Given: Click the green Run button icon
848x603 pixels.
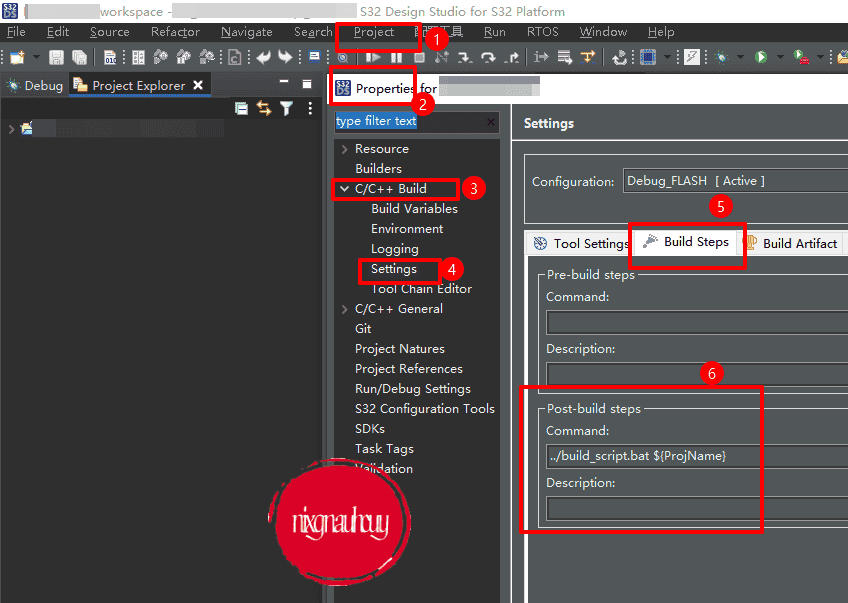Looking at the screenshot, I should click(761, 58).
